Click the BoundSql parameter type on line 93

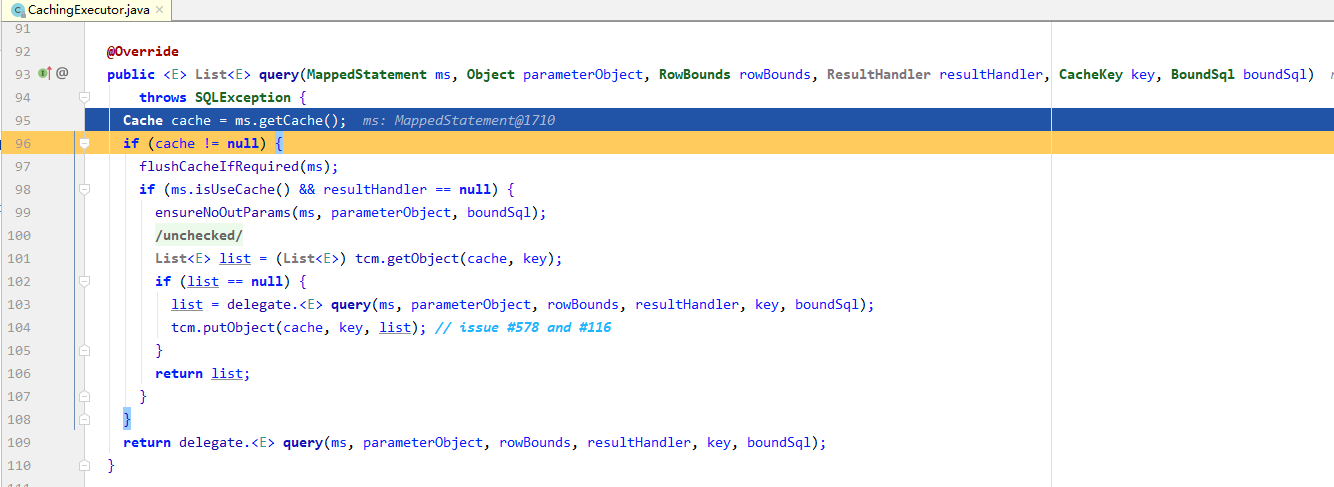point(1203,74)
